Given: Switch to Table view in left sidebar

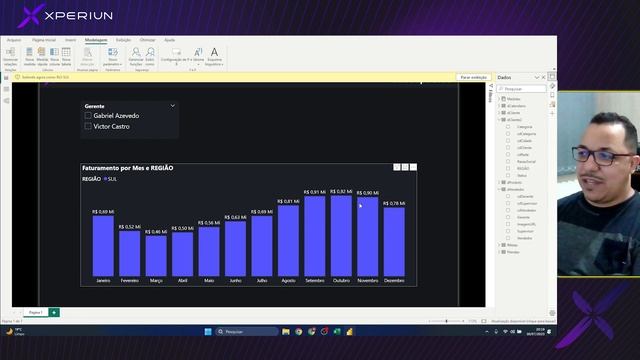Looking at the screenshot, I should pos(6,89).
